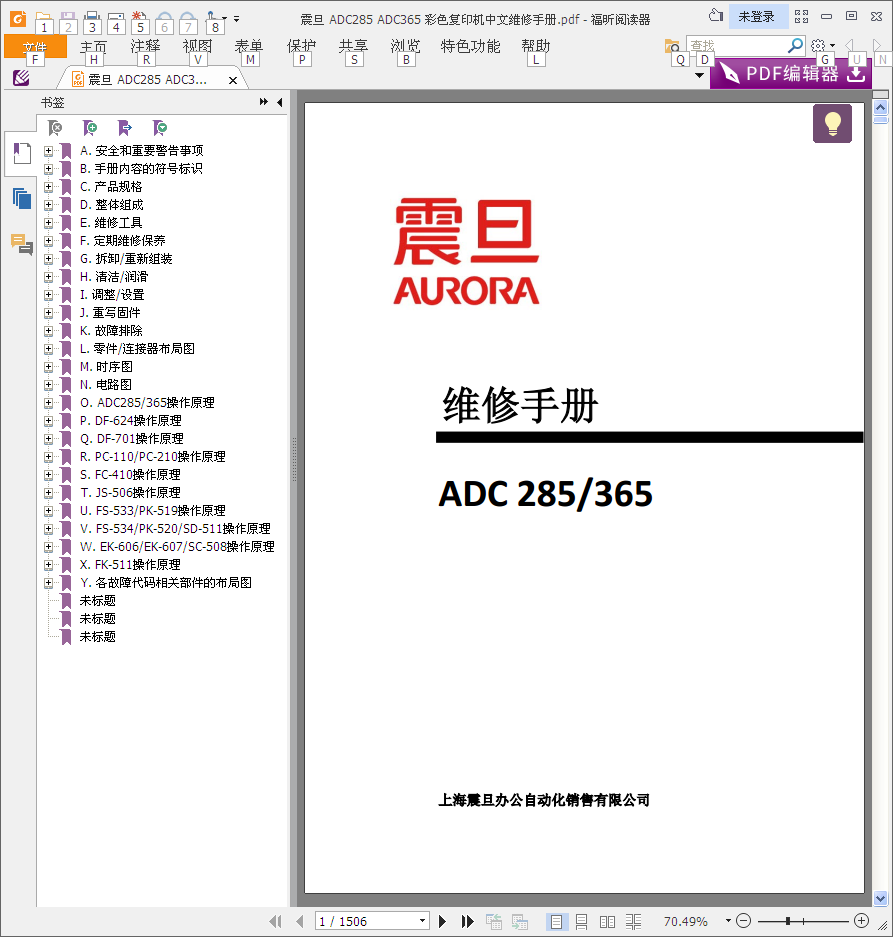893x937 pixels.
Task: Close the 震旦 ADC285 document tab
Action: [233, 80]
